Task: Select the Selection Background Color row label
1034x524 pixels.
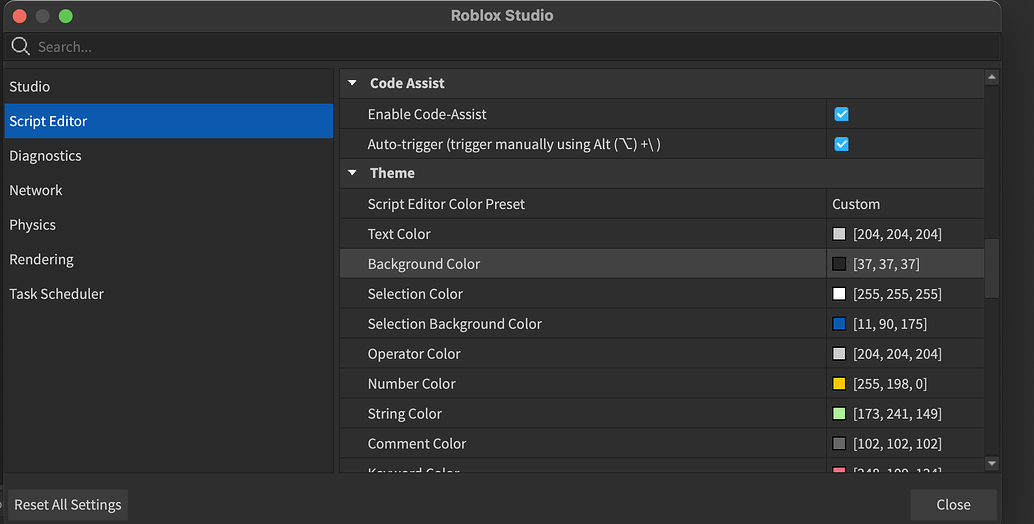Action: click(454, 324)
